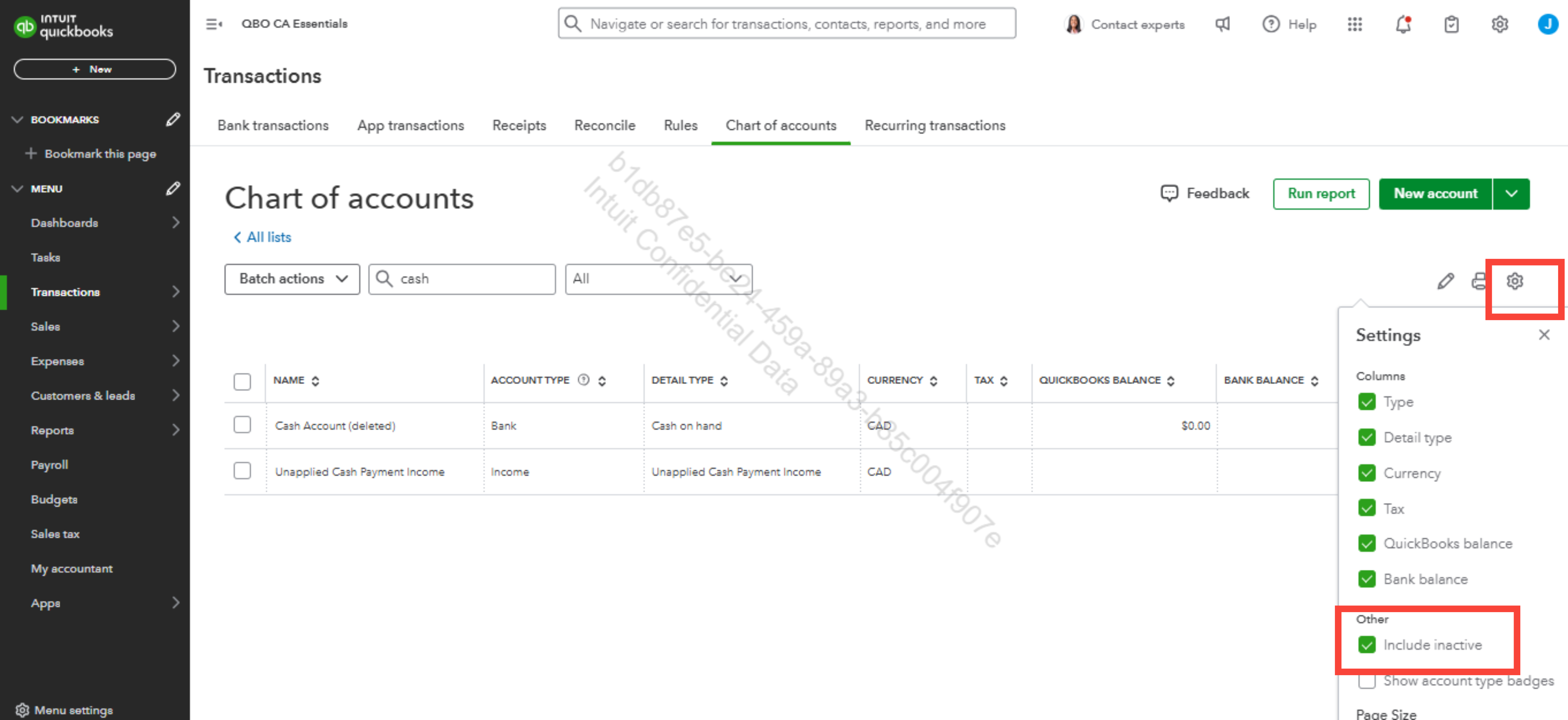Click the Run report button
Image resolution: width=1568 pixels, height=720 pixels.
point(1321,194)
